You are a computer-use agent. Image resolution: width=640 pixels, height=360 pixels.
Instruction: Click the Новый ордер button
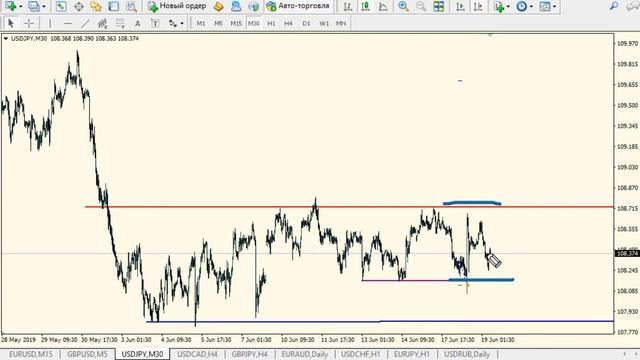click(177, 6)
